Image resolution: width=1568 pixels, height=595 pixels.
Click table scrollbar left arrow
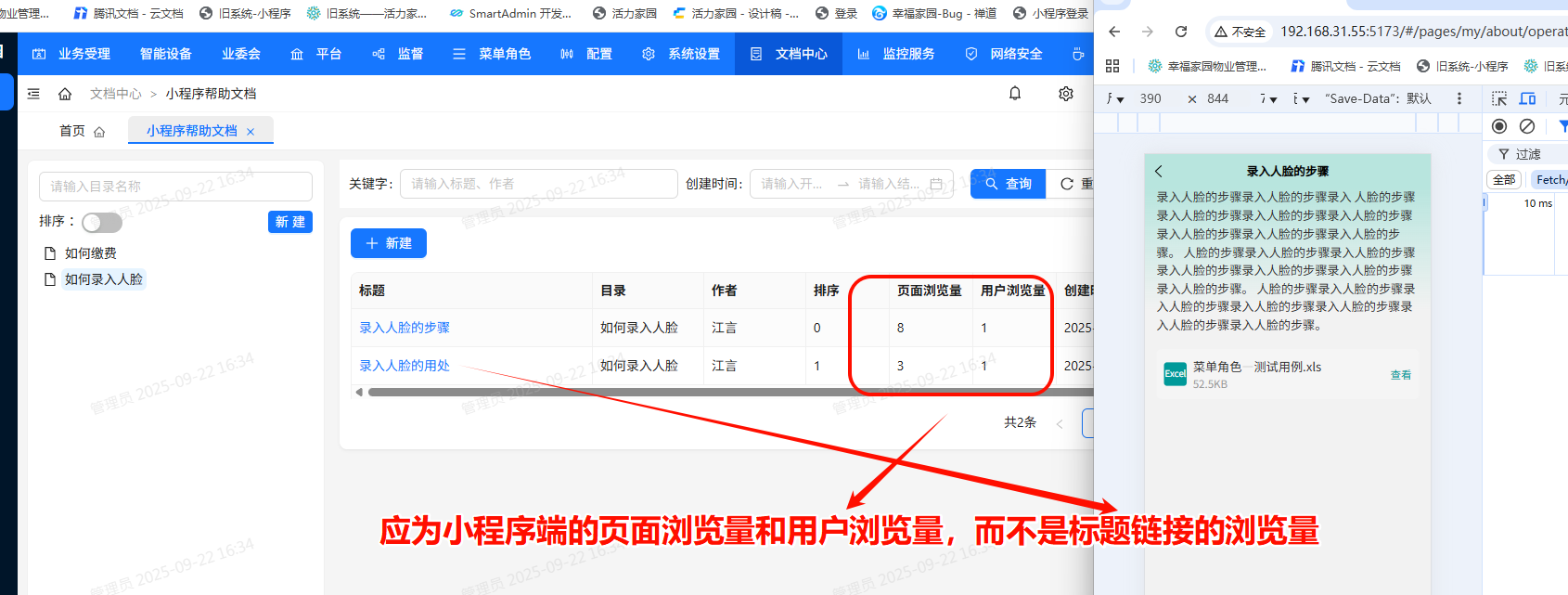pos(359,392)
